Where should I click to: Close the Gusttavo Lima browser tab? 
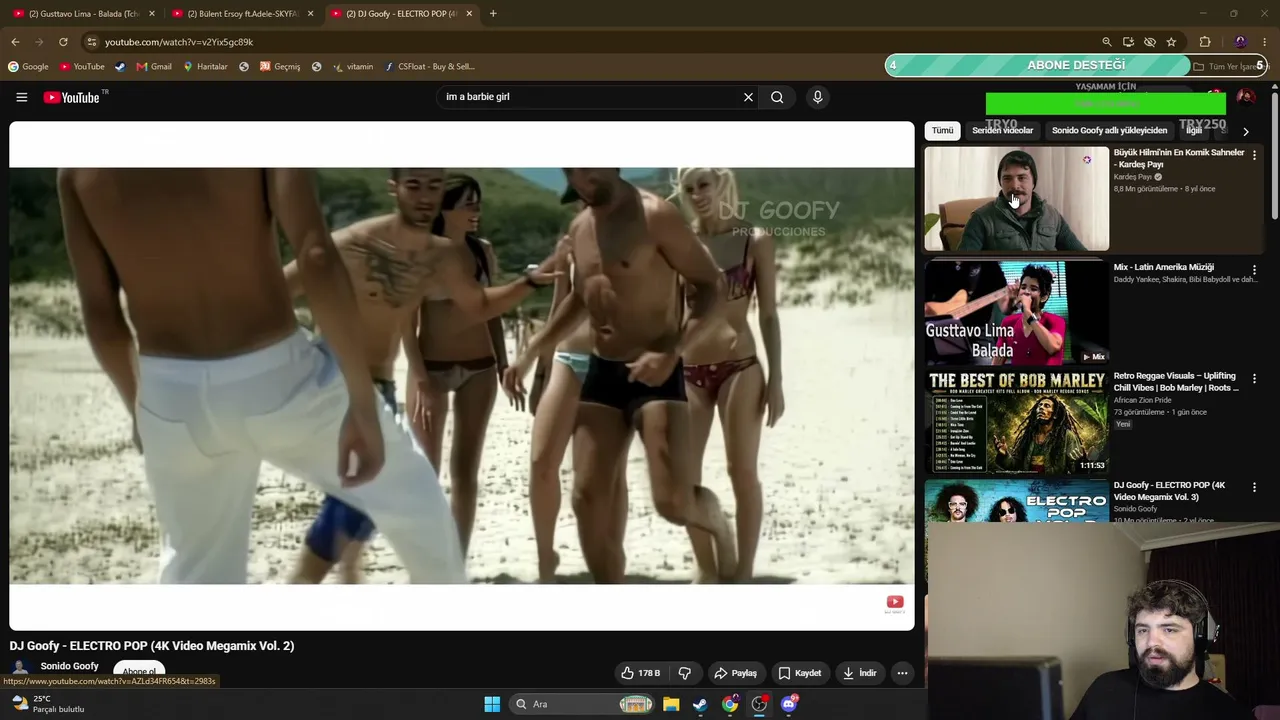152,14
